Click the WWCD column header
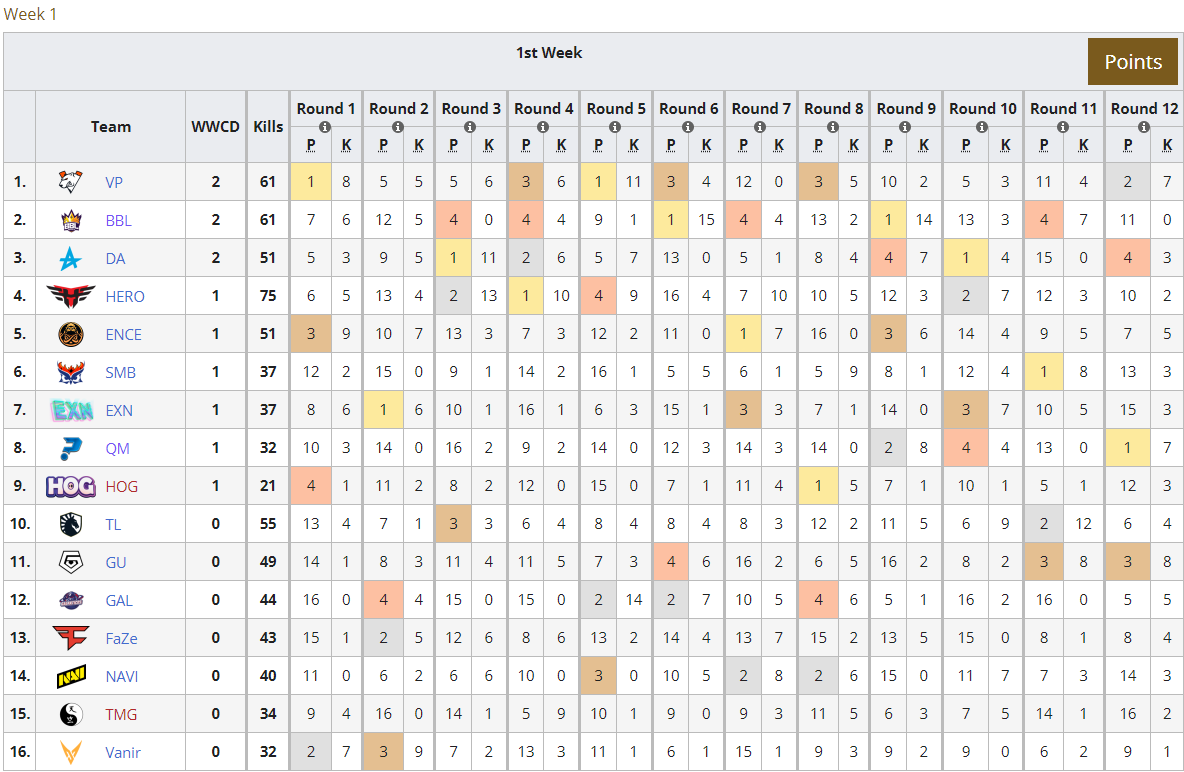Viewport: 1184px width, 772px height. tap(215, 127)
